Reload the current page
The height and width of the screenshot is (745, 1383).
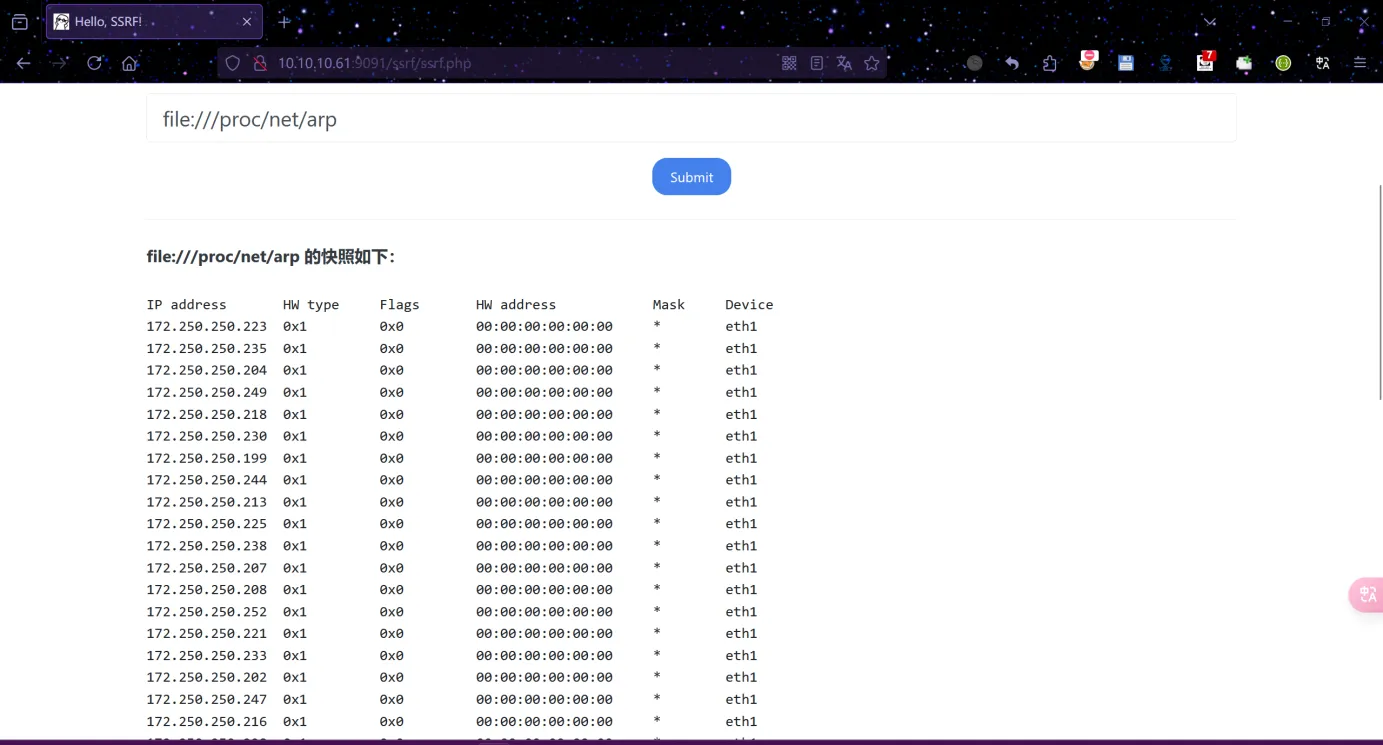[94, 63]
